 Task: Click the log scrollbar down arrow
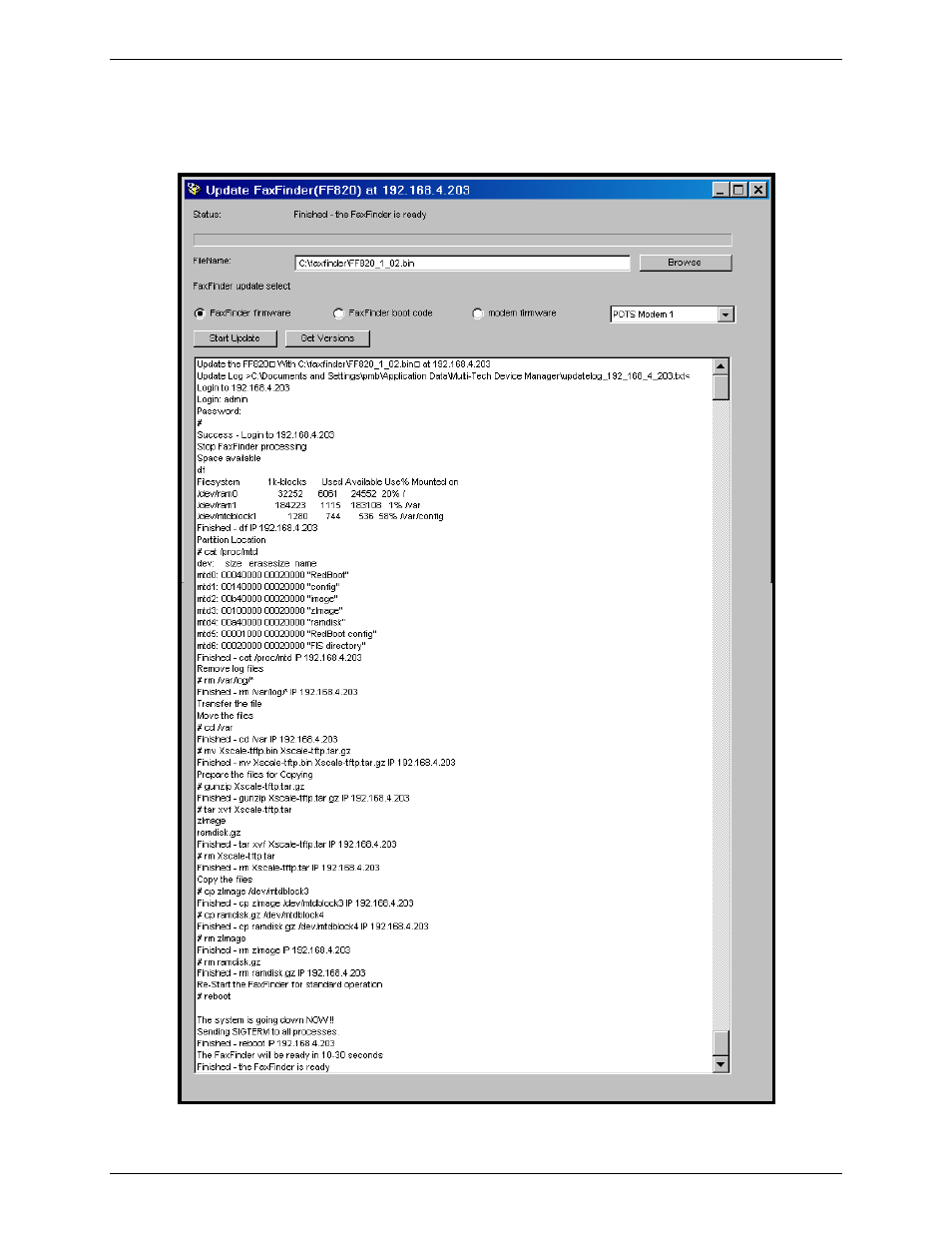[721, 1064]
